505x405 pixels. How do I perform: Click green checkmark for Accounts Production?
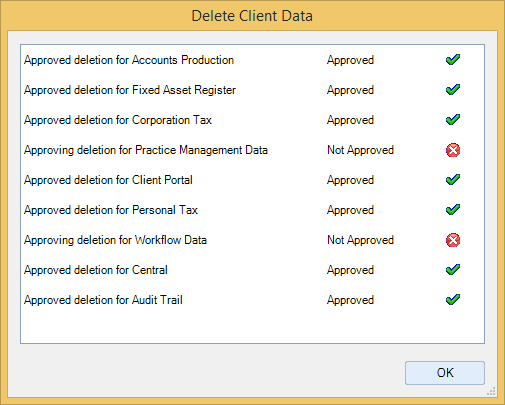pyautogui.click(x=453, y=60)
